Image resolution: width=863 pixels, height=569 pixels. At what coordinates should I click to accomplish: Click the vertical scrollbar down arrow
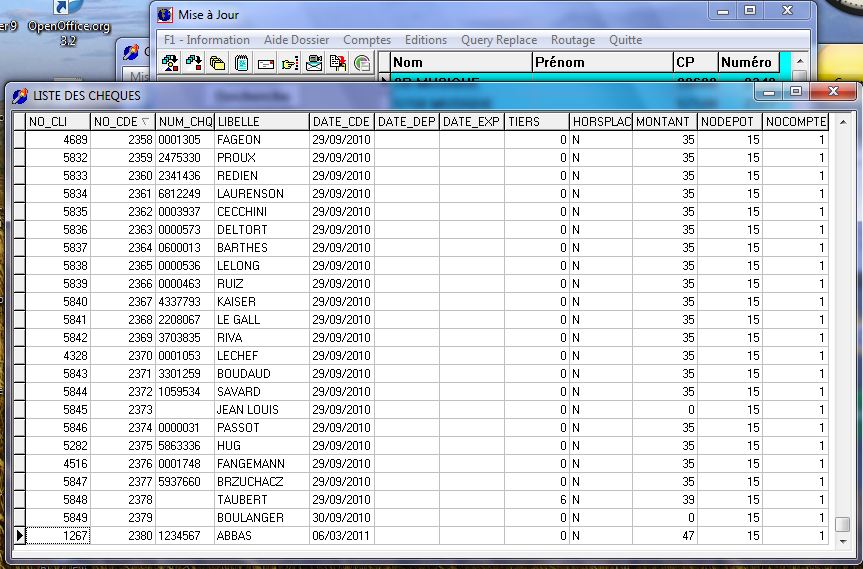843,540
